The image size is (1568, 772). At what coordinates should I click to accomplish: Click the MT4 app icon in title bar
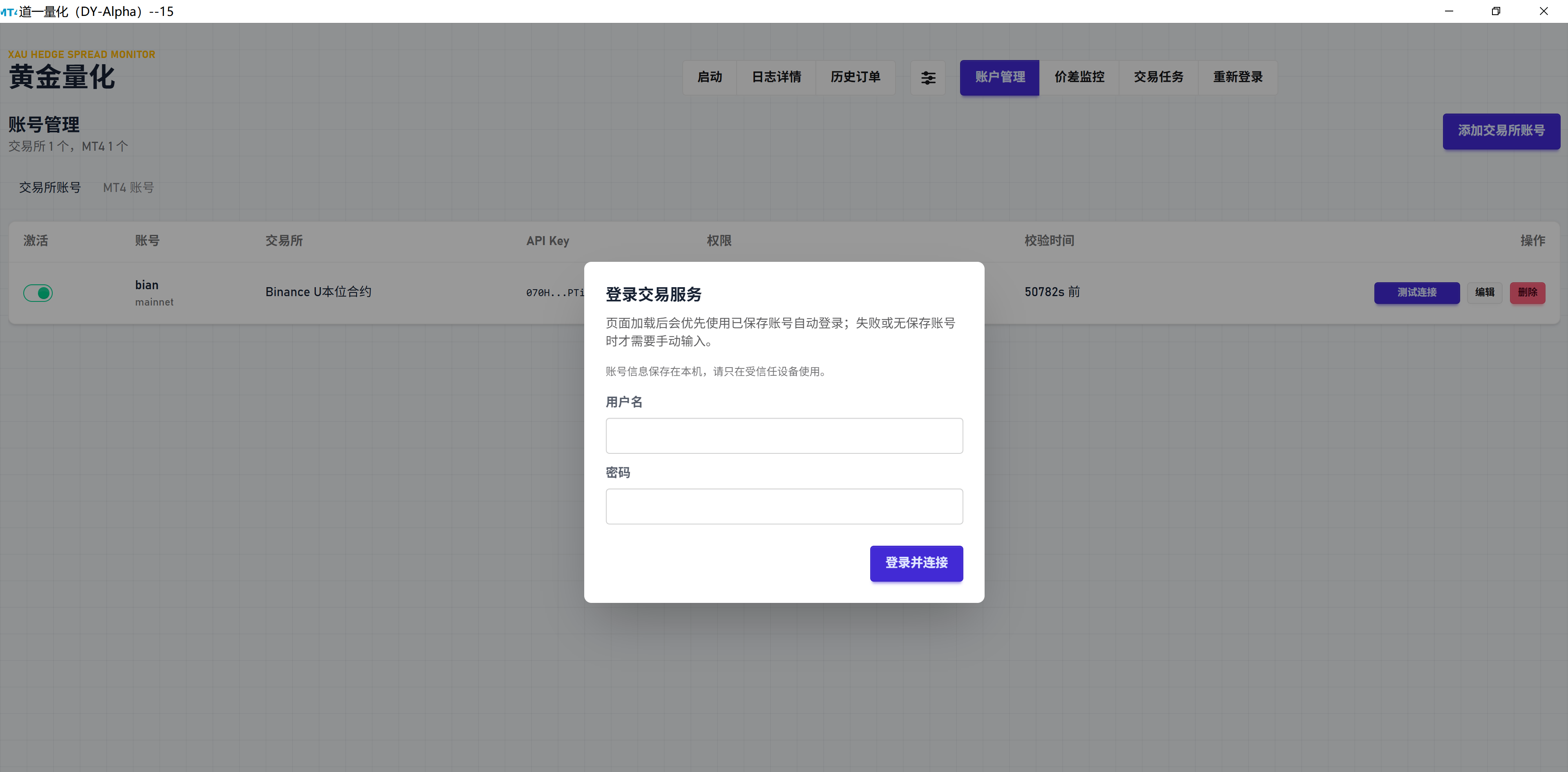(x=9, y=11)
